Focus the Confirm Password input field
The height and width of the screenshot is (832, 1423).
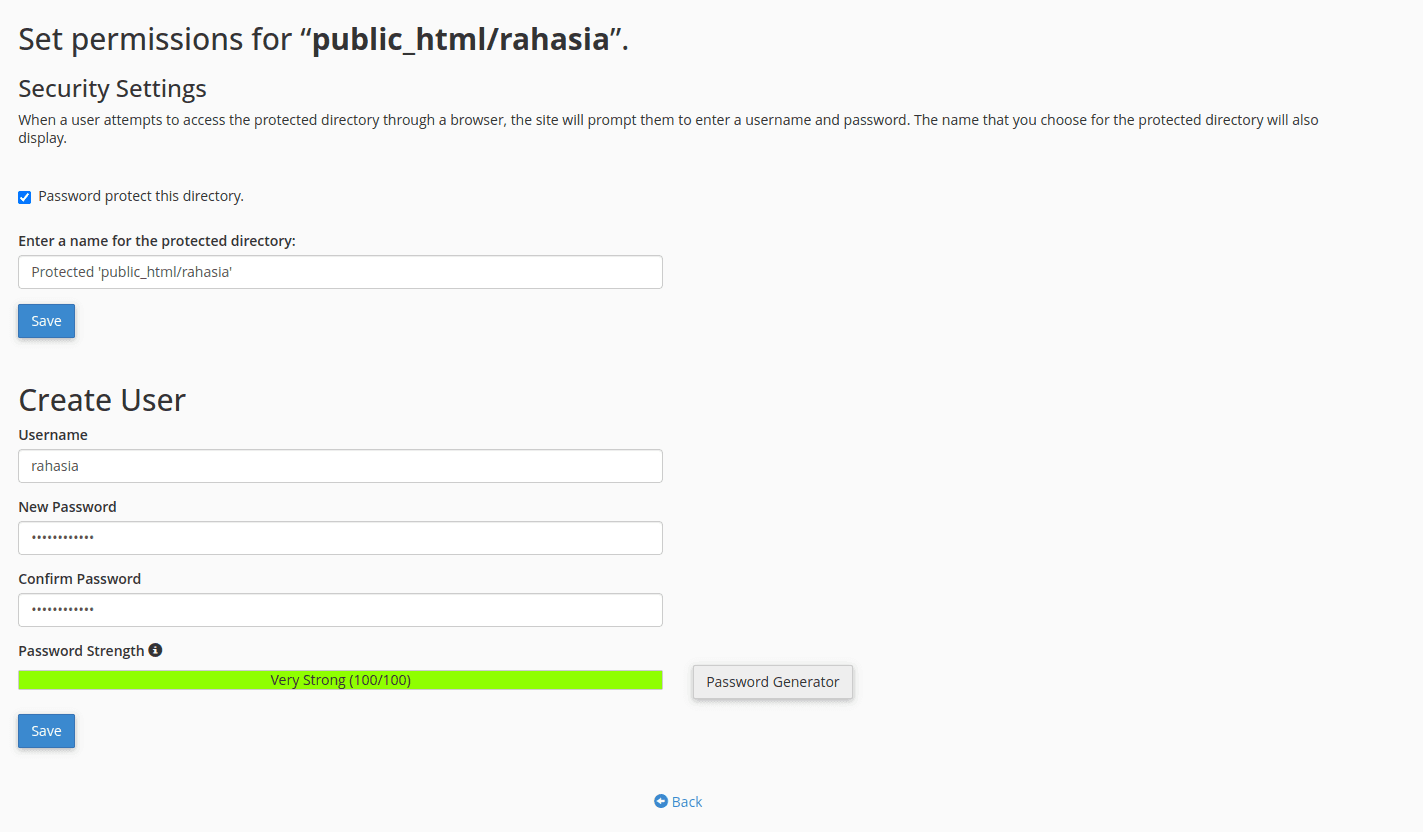pos(340,610)
